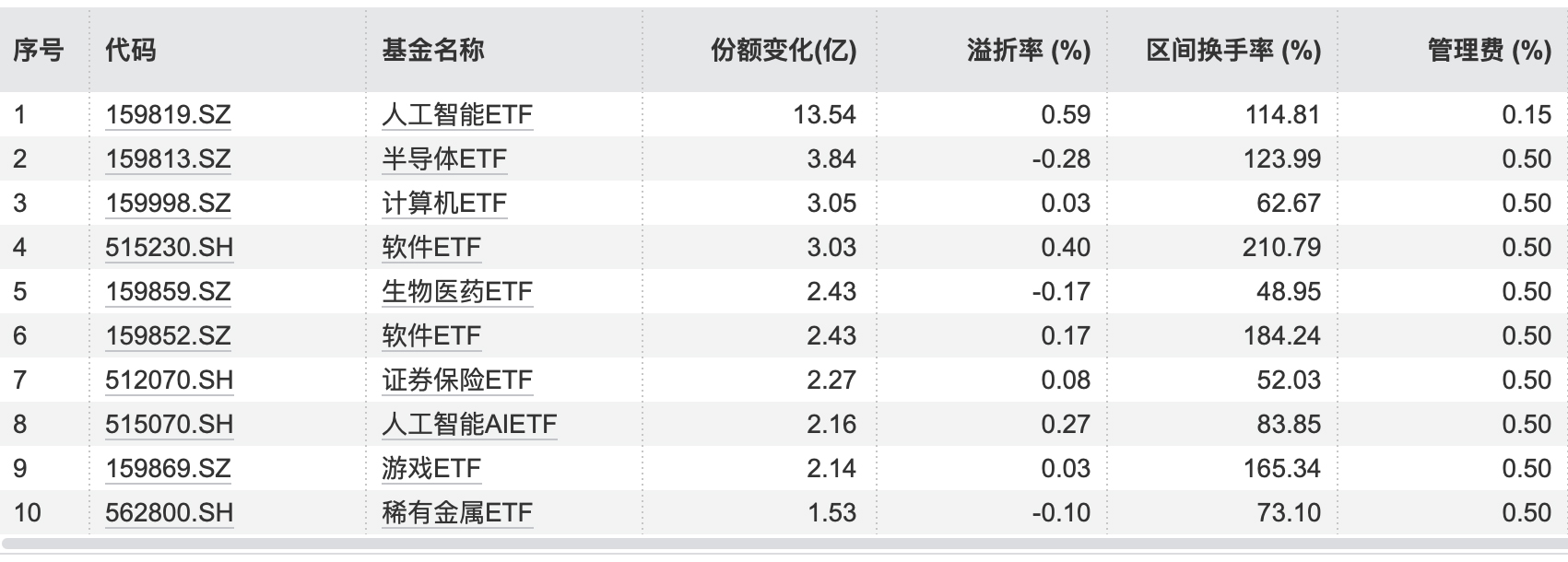Select fund code 159998.SZ

168,203
